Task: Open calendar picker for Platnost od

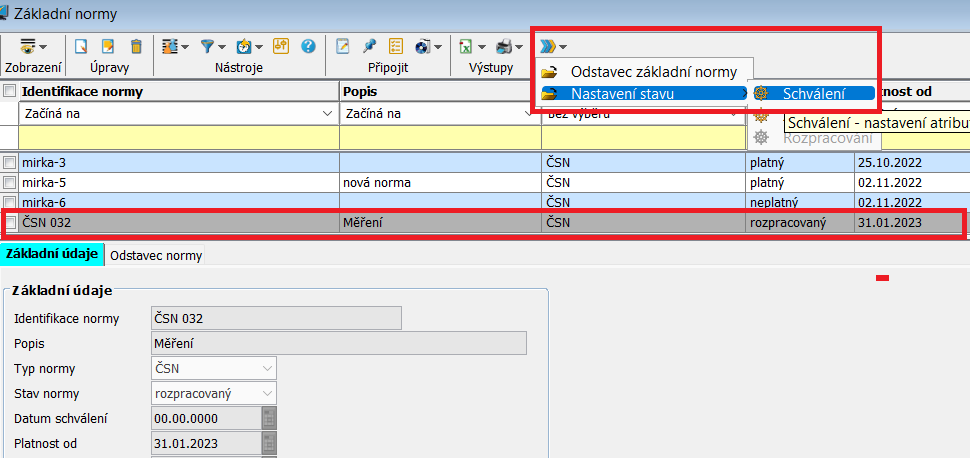Action: pos(268,443)
